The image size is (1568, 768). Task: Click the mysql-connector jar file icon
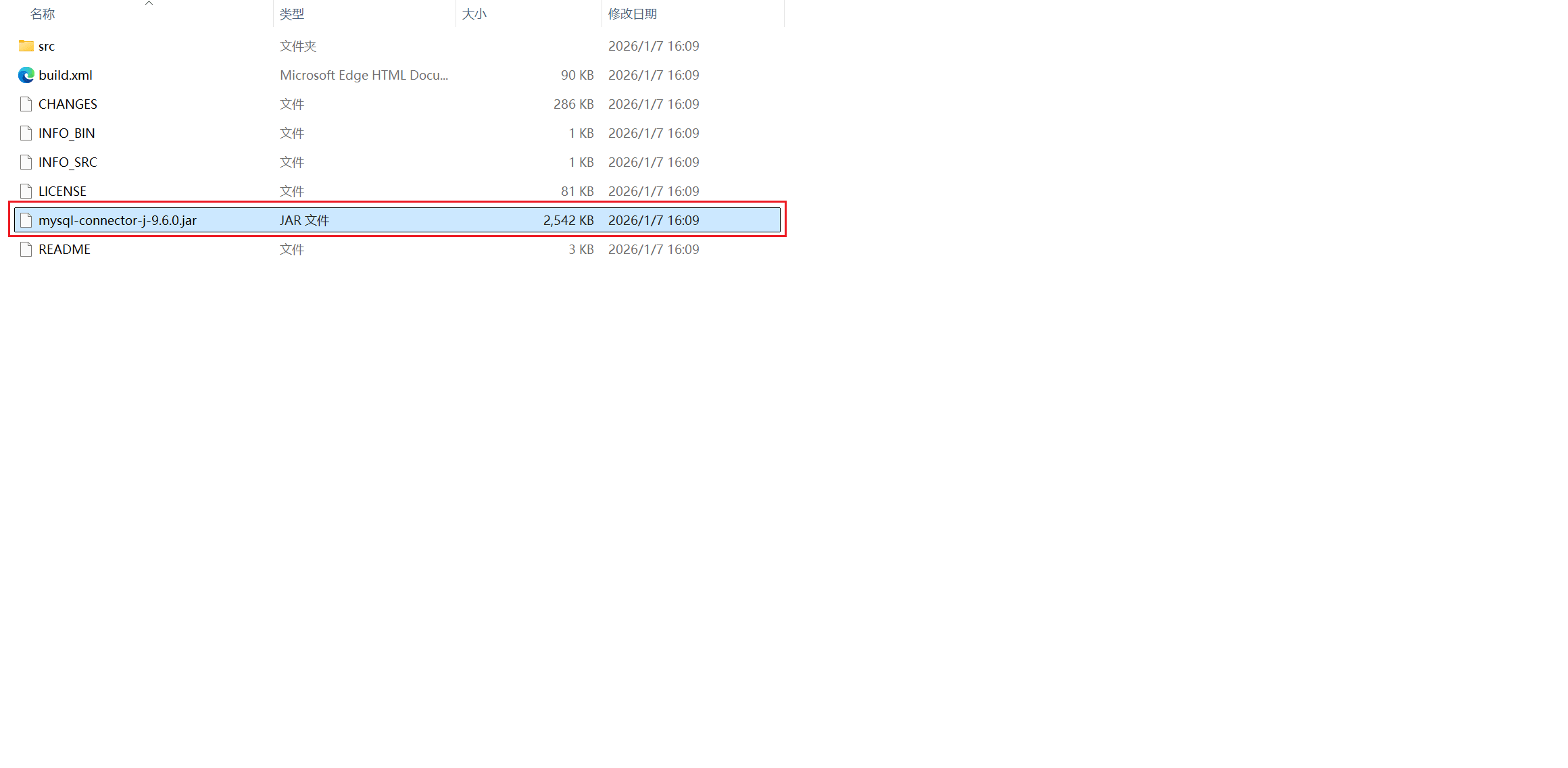[x=26, y=220]
